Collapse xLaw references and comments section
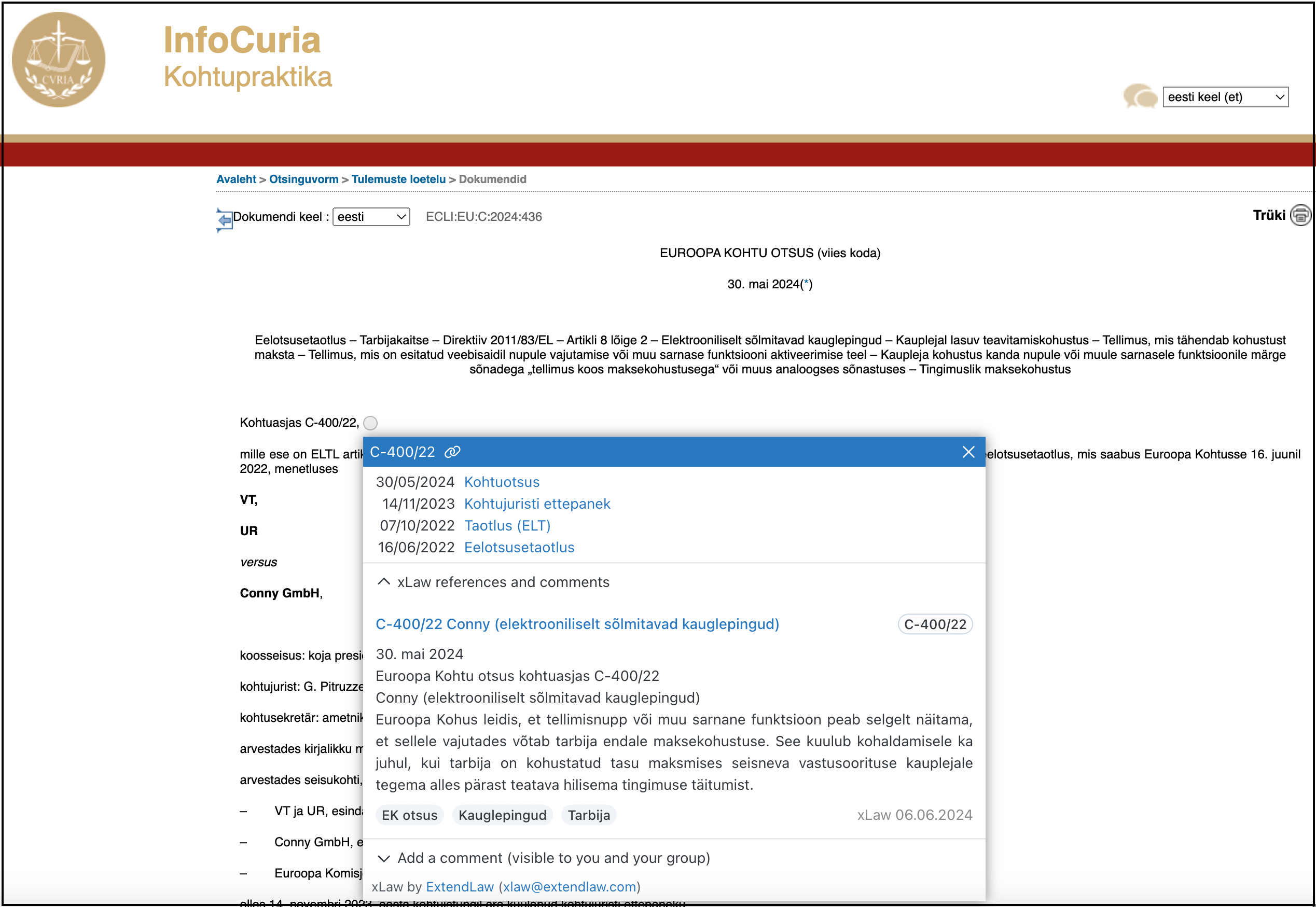 click(384, 582)
